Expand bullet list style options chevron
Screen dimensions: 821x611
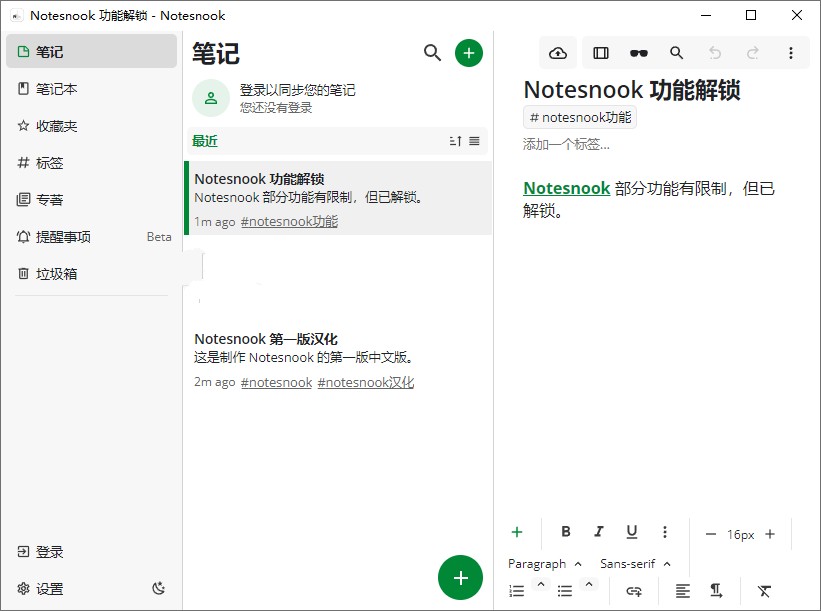(x=589, y=584)
